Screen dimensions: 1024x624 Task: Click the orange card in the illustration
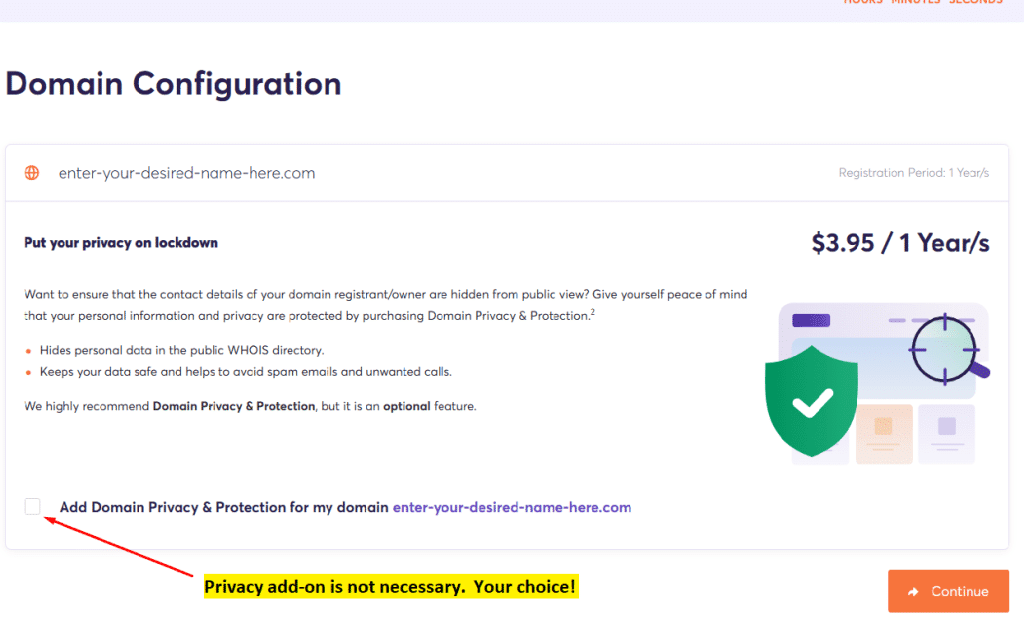point(884,434)
